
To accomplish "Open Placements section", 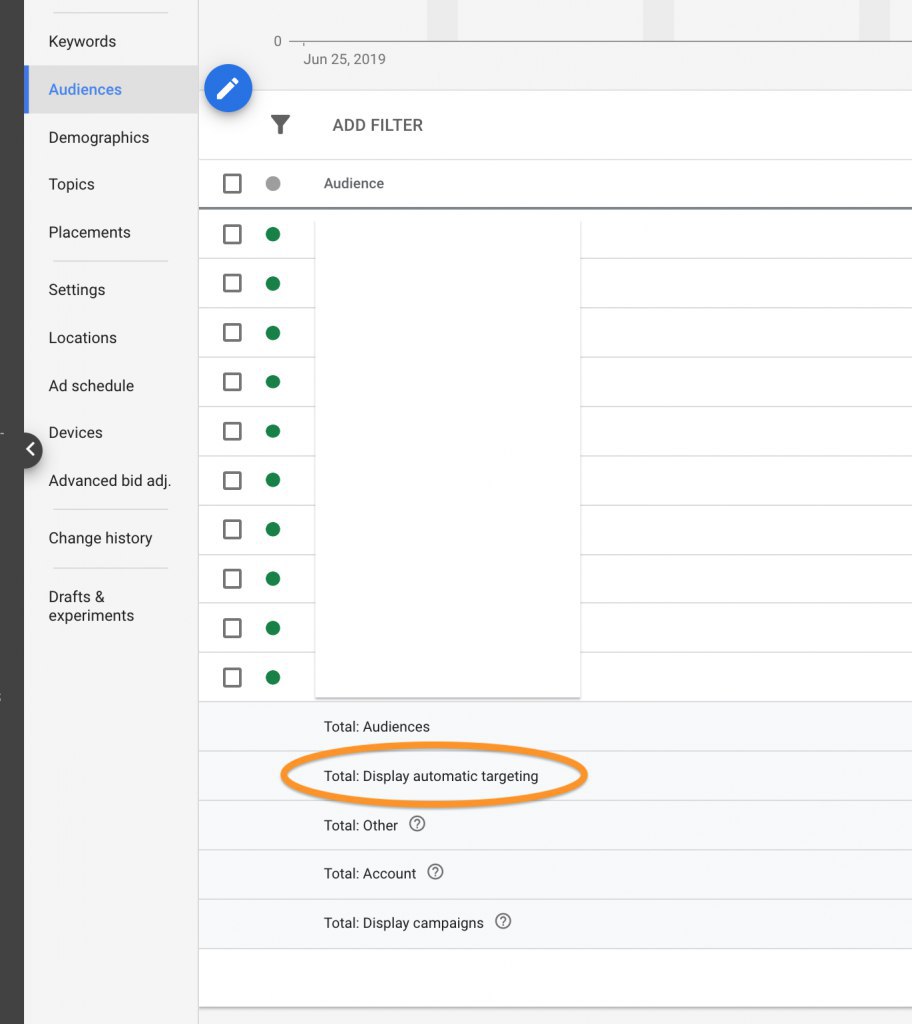I will click(90, 232).
